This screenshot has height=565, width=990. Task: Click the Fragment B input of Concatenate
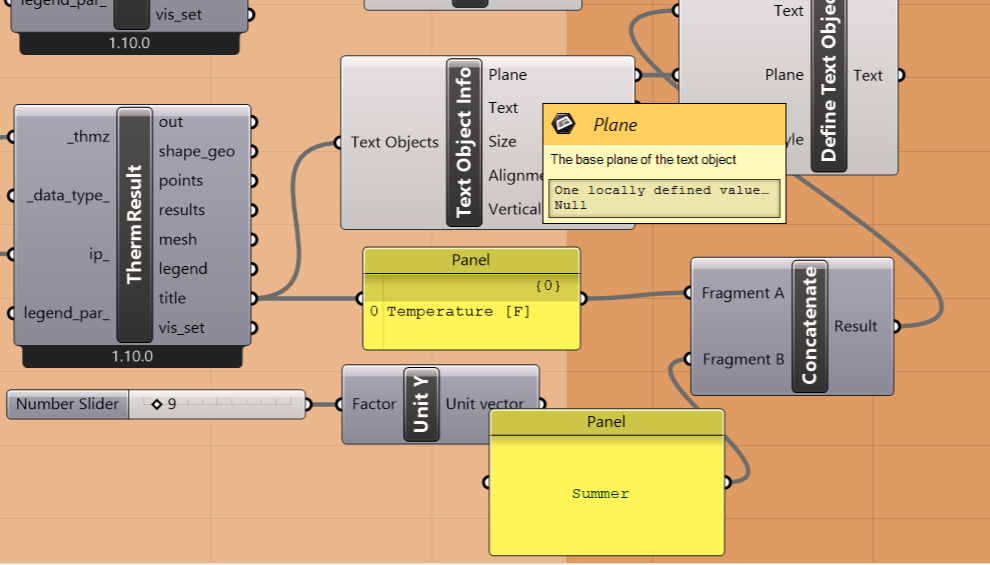[743, 359]
